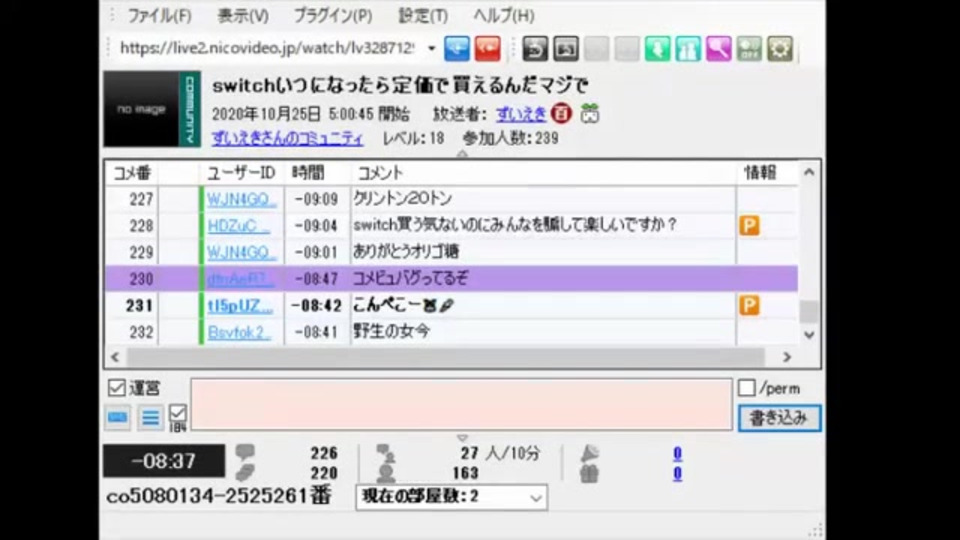The height and width of the screenshot is (540, 960).
Task: Click the comment count speech bubble icon
Action: pos(245,452)
